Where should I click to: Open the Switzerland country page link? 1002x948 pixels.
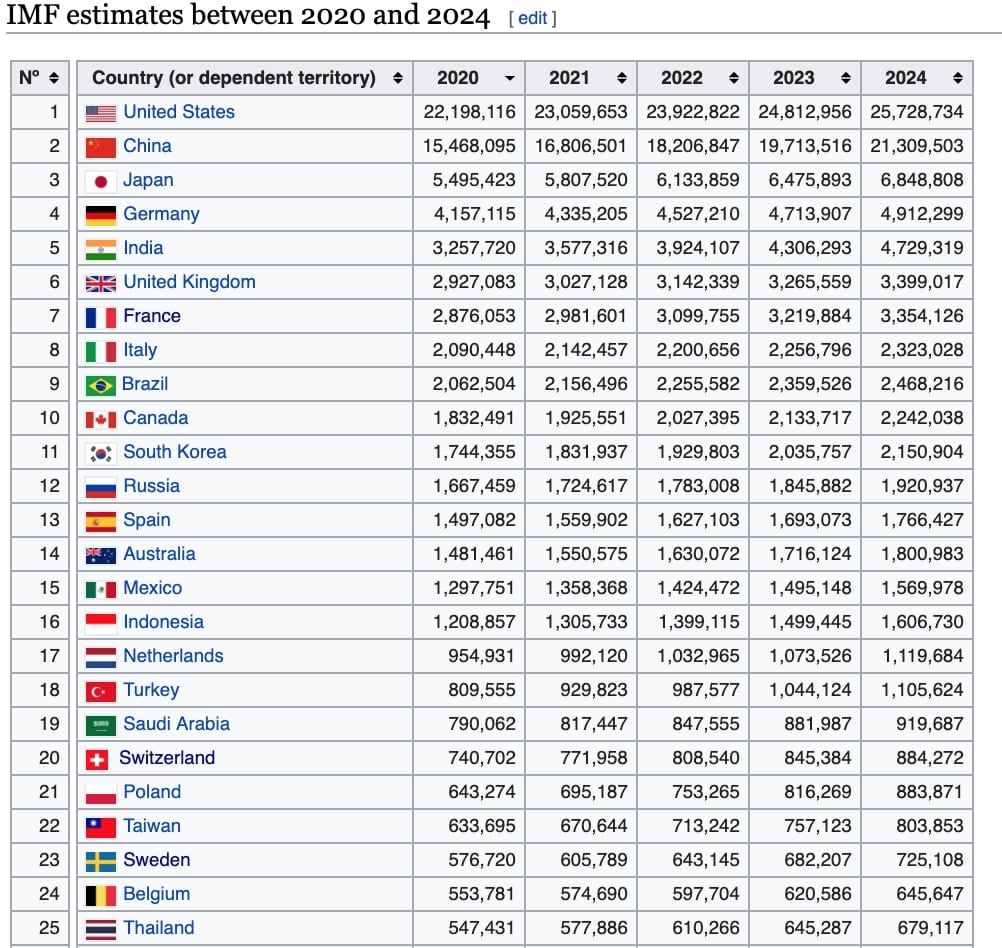pyautogui.click(x=166, y=758)
